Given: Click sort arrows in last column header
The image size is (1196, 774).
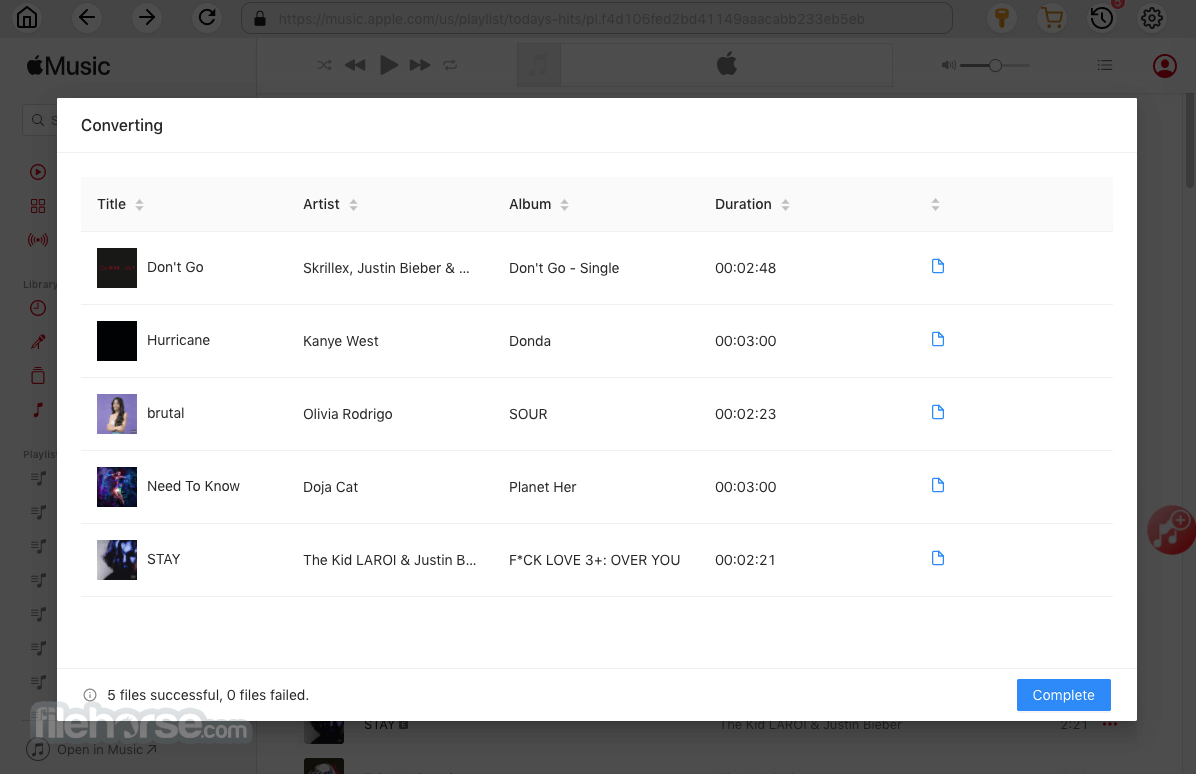Looking at the screenshot, I should pos(935,204).
